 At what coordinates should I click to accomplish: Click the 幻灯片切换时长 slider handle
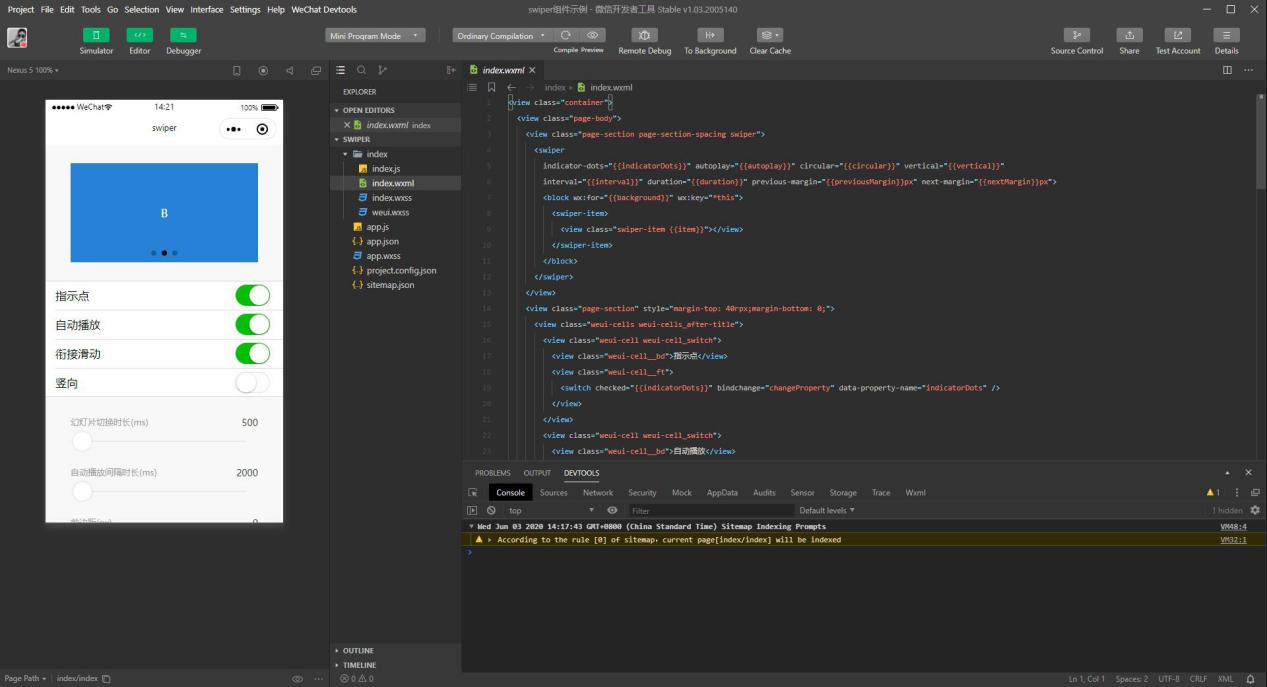point(82,441)
